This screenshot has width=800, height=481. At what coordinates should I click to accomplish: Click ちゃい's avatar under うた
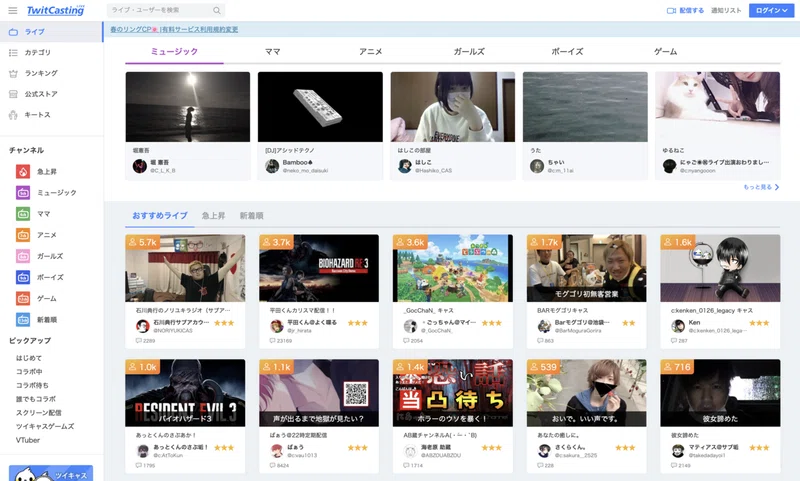tap(537, 166)
